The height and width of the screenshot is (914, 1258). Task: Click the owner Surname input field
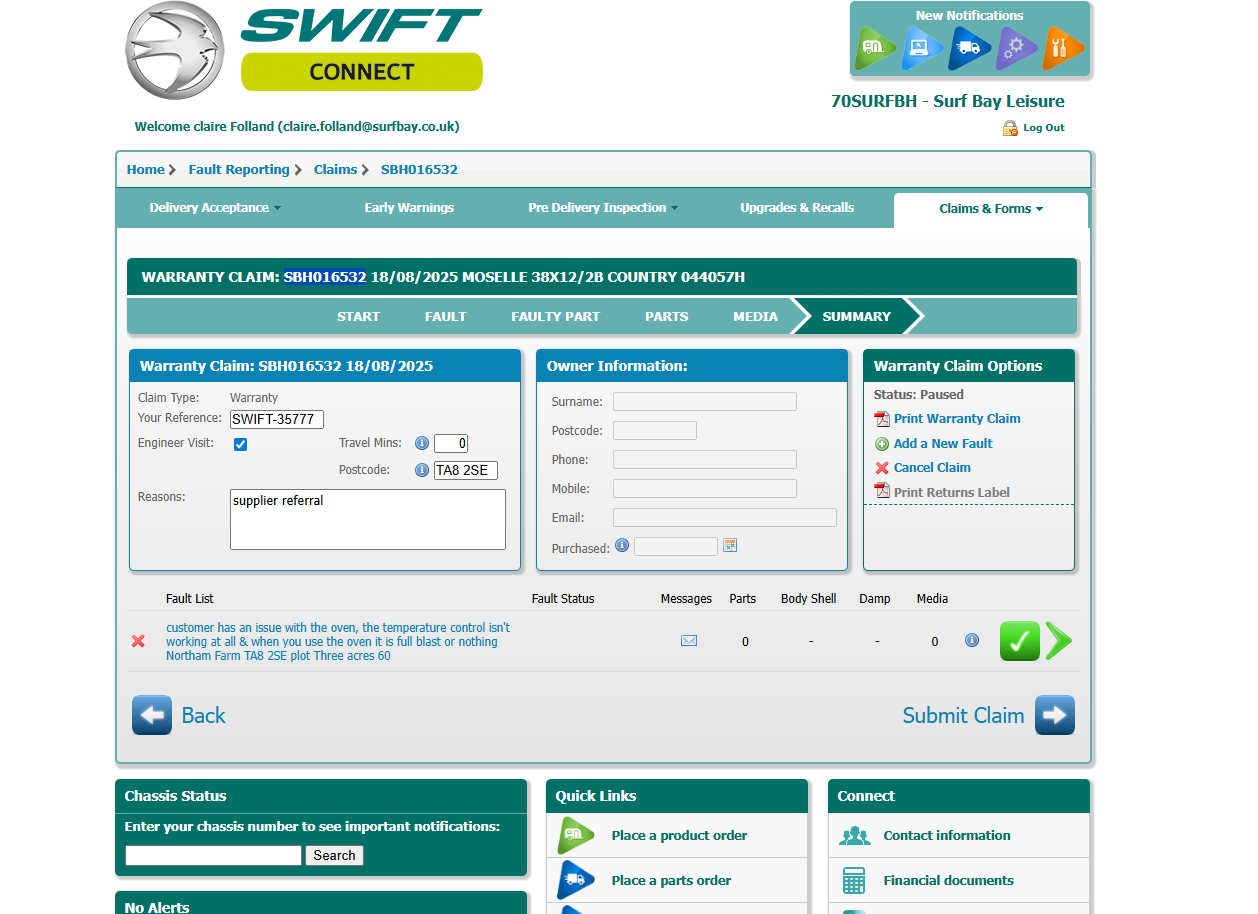click(705, 402)
